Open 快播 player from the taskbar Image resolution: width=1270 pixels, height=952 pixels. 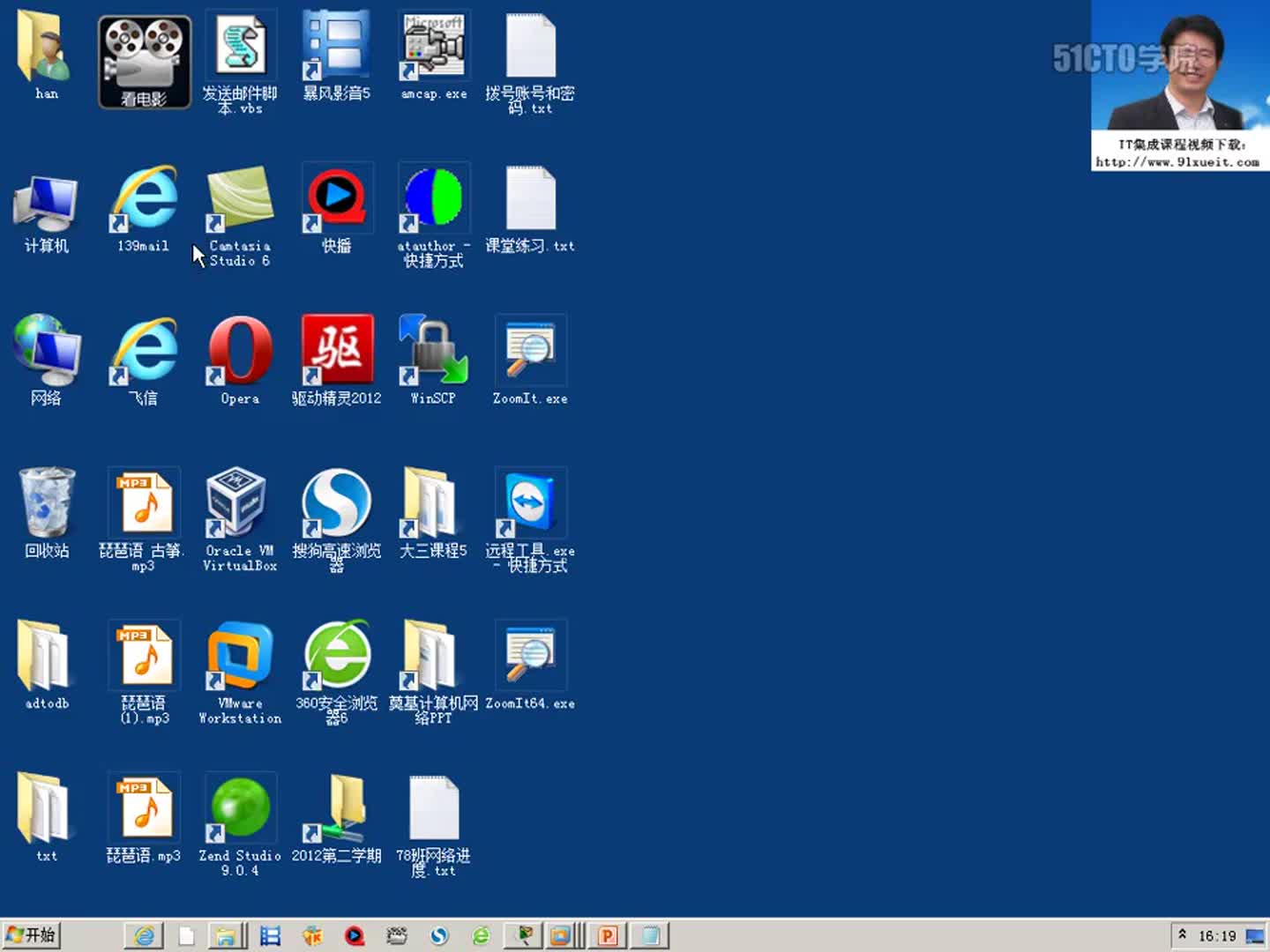[x=355, y=935]
